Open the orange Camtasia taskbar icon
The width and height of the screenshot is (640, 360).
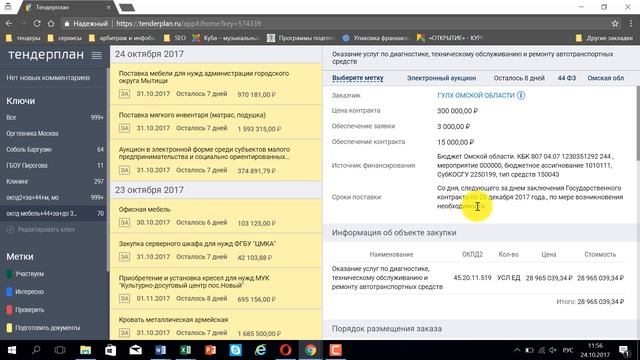(336, 350)
